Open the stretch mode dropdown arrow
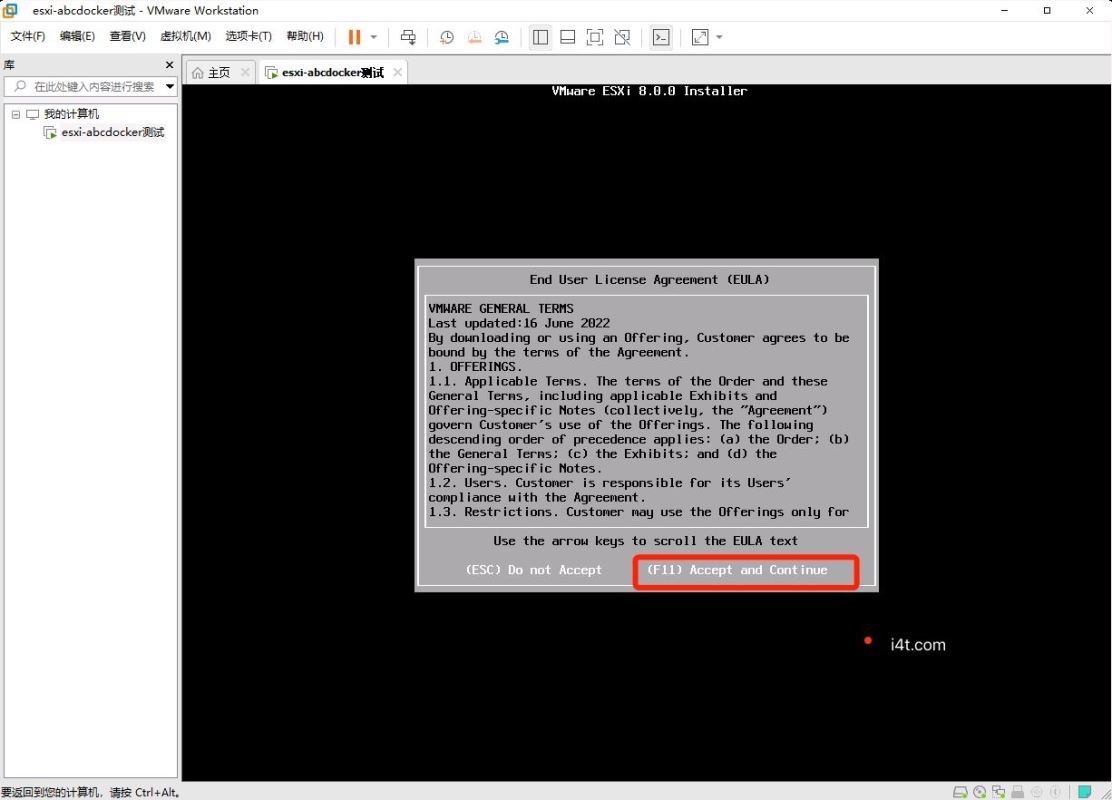 [719, 37]
